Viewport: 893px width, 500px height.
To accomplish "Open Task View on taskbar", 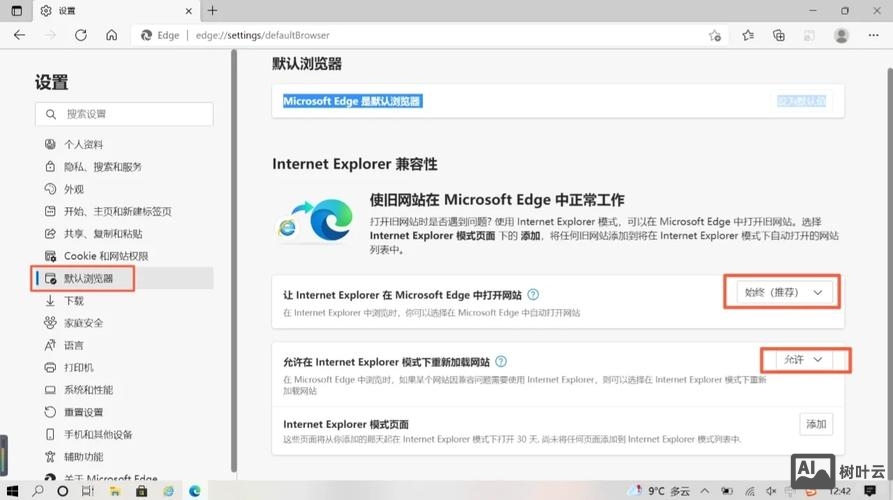I will point(88,491).
